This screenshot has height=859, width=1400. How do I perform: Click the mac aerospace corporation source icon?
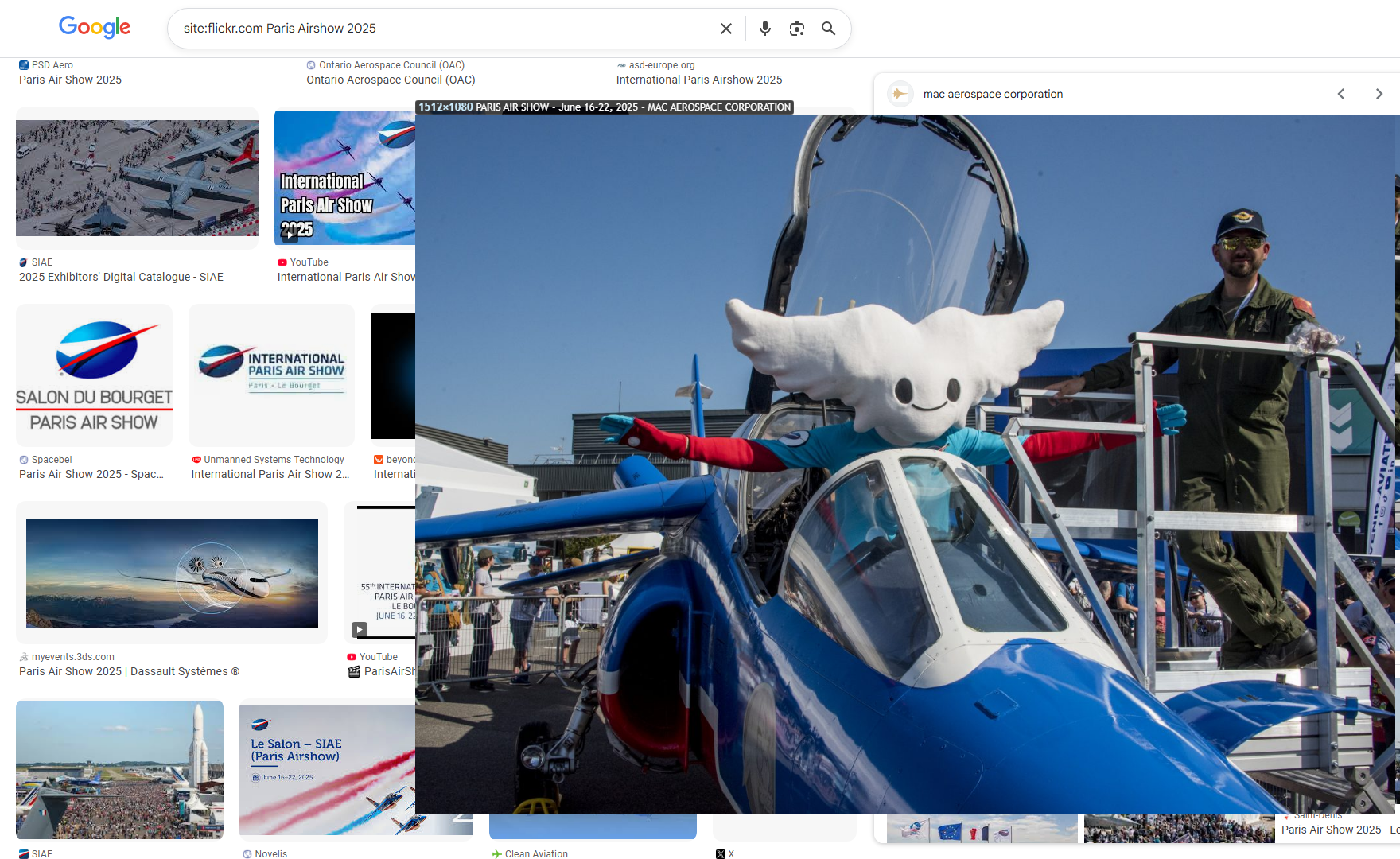pyautogui.click(x=900, y=94)
